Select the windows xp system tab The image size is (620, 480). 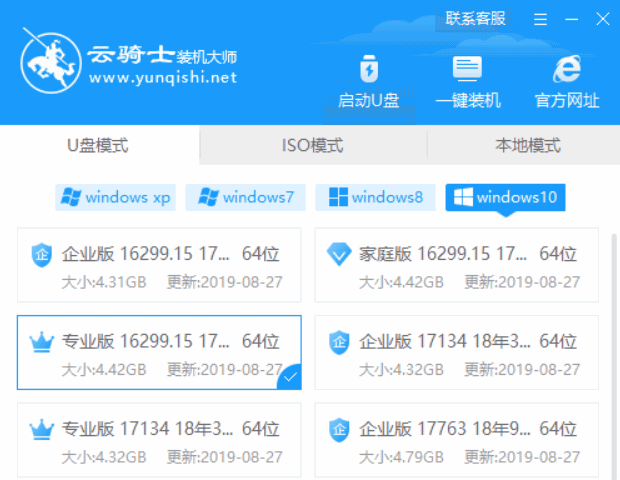coord(115,197)
